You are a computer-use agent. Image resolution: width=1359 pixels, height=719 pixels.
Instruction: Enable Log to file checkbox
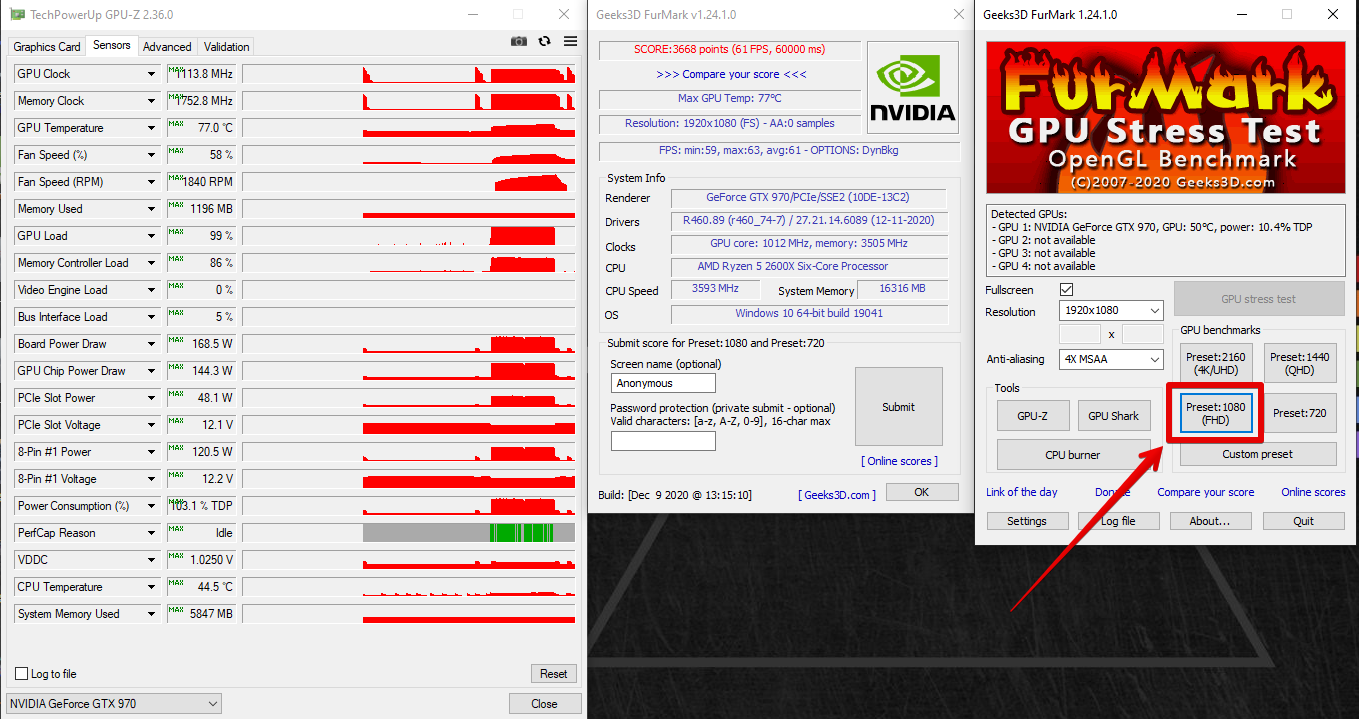22,674
